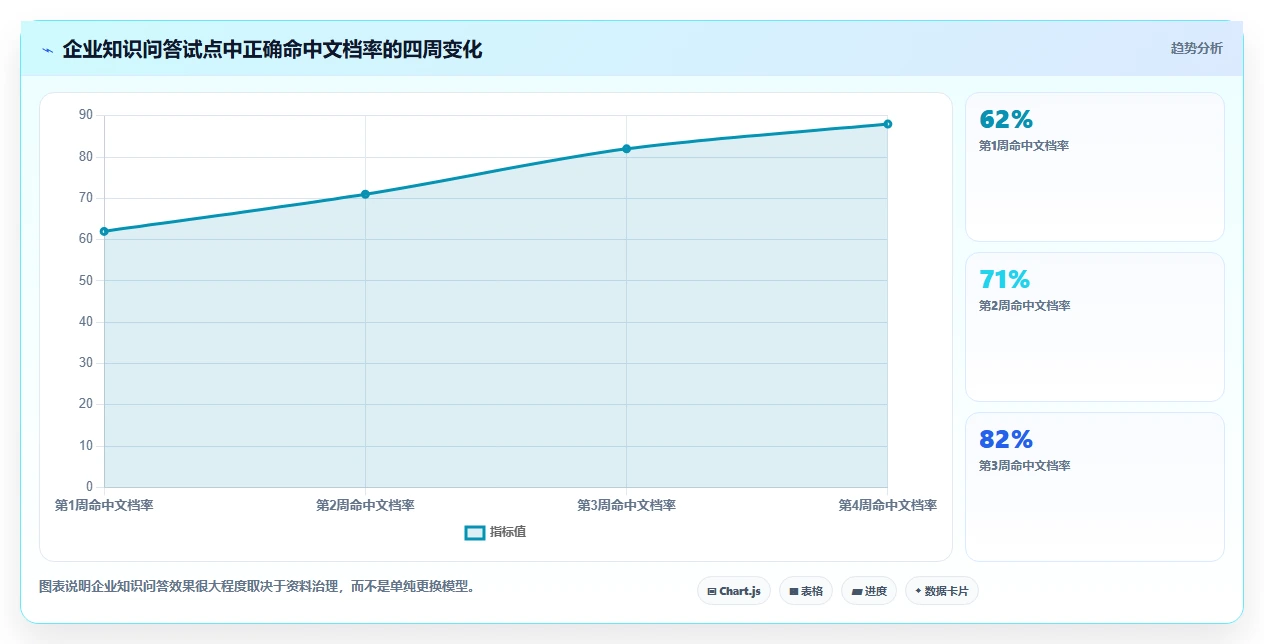The image size is (1264, 644).
Task: Select the 82% value in third card
Action: pyautogui.click(x=1006, y=440)
